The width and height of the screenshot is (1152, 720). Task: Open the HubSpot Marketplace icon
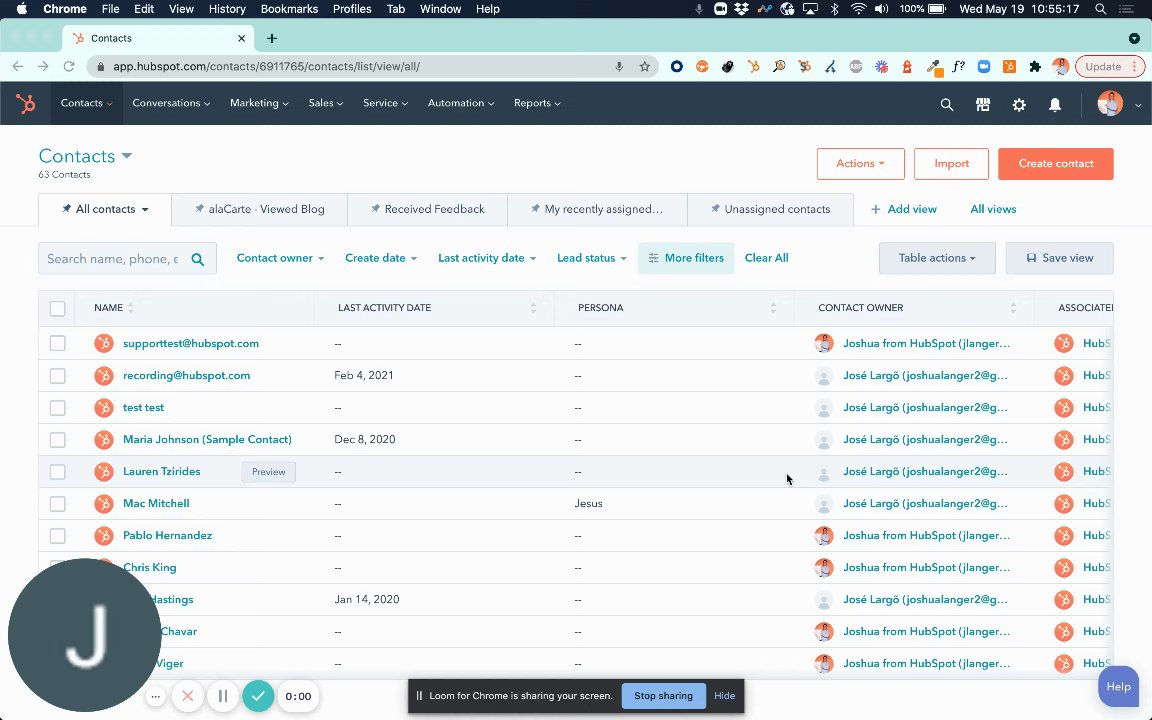(x=982, y=104)
